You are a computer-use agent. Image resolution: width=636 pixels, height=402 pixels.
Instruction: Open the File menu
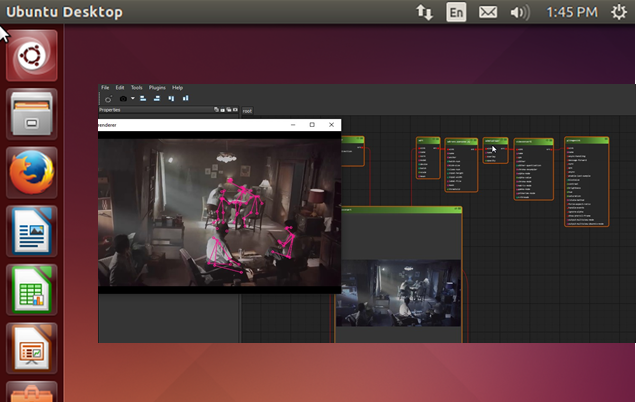[x=105, y=88]
